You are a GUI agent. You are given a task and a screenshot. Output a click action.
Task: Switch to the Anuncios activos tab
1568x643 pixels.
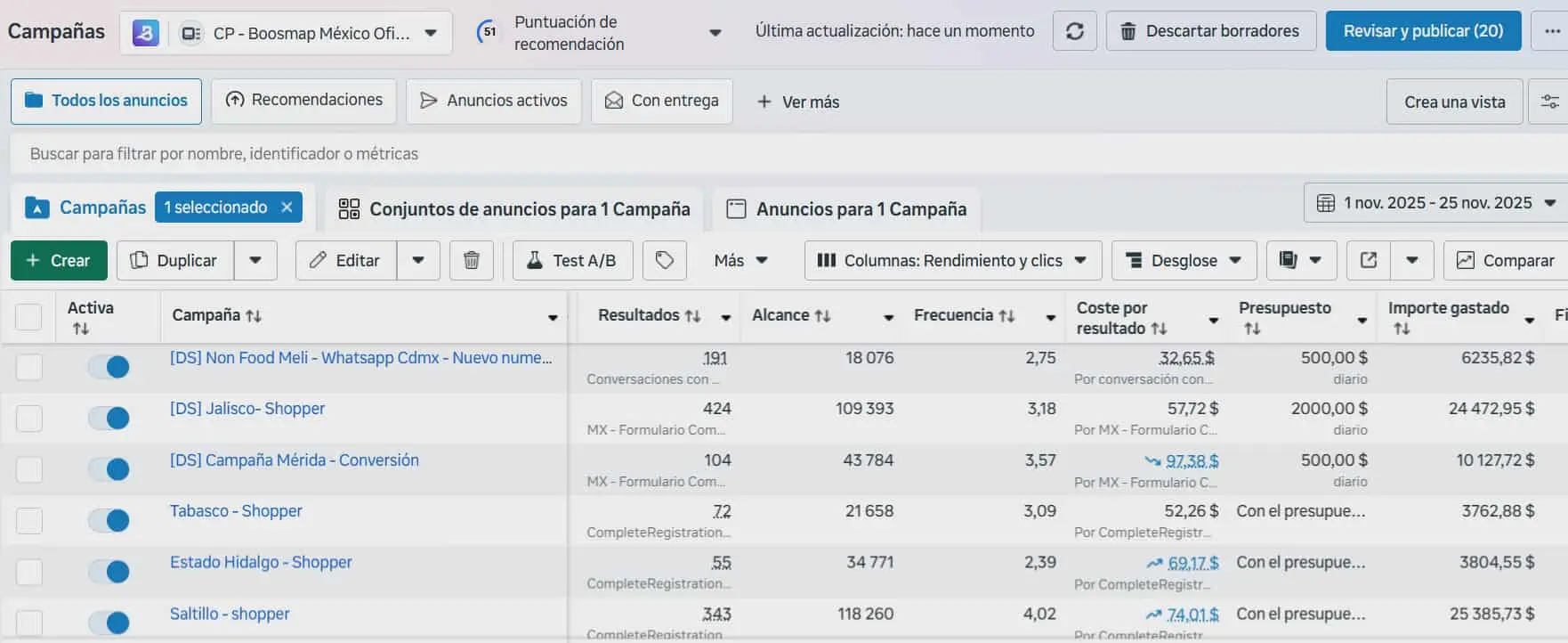click(x=493, y=101)
